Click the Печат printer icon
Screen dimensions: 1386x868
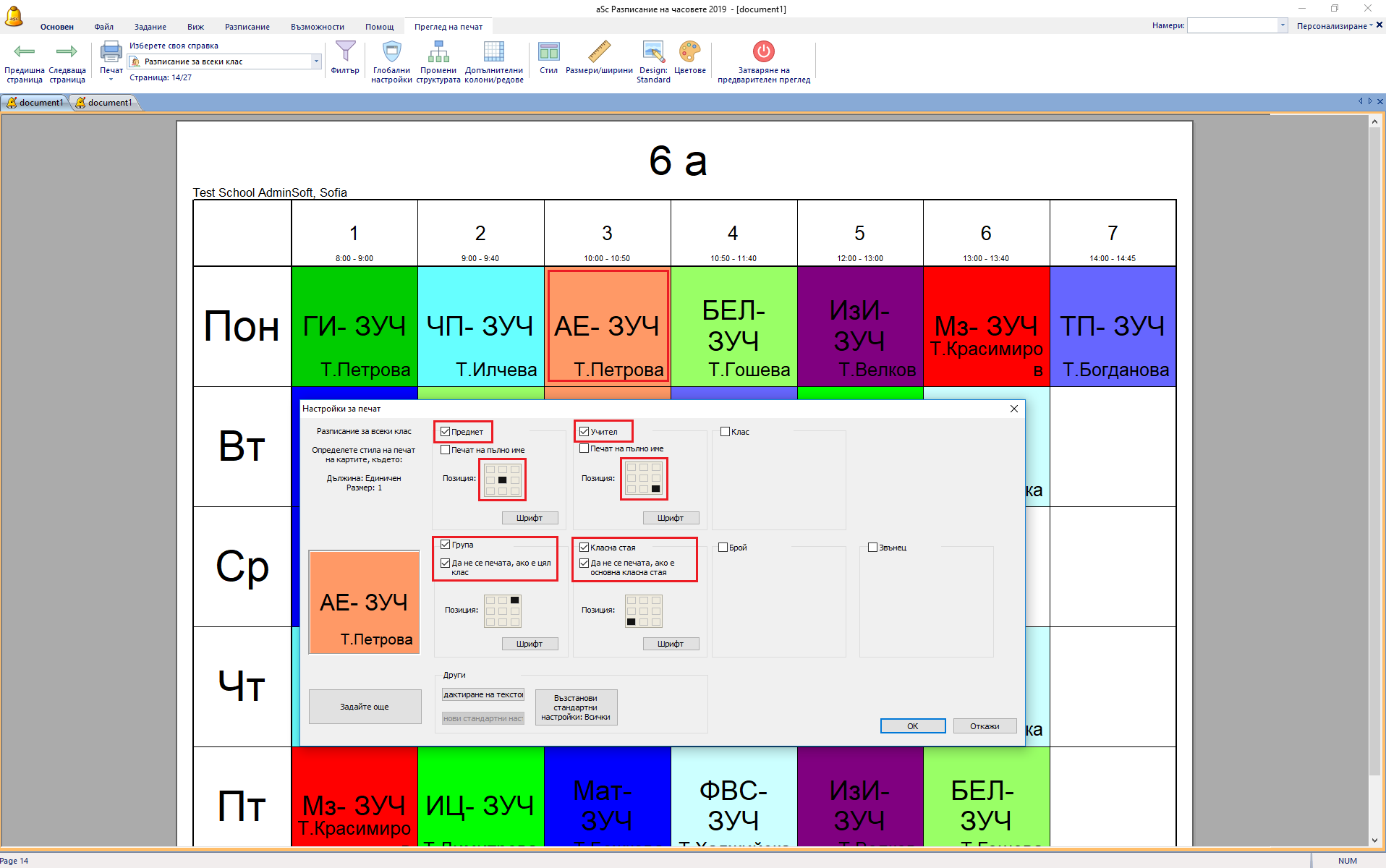click(111, 51)
